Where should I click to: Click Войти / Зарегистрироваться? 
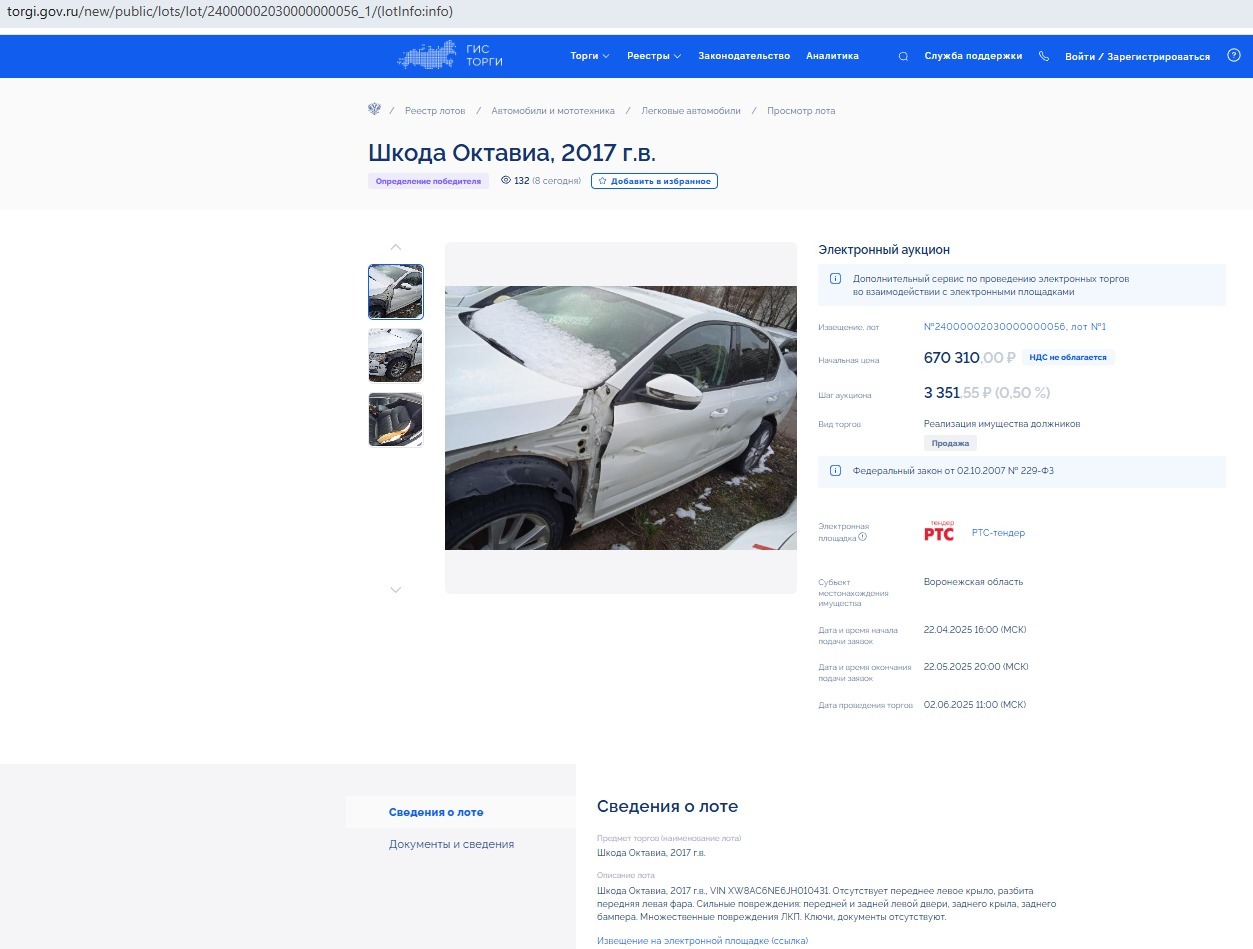click(1137, 57)
